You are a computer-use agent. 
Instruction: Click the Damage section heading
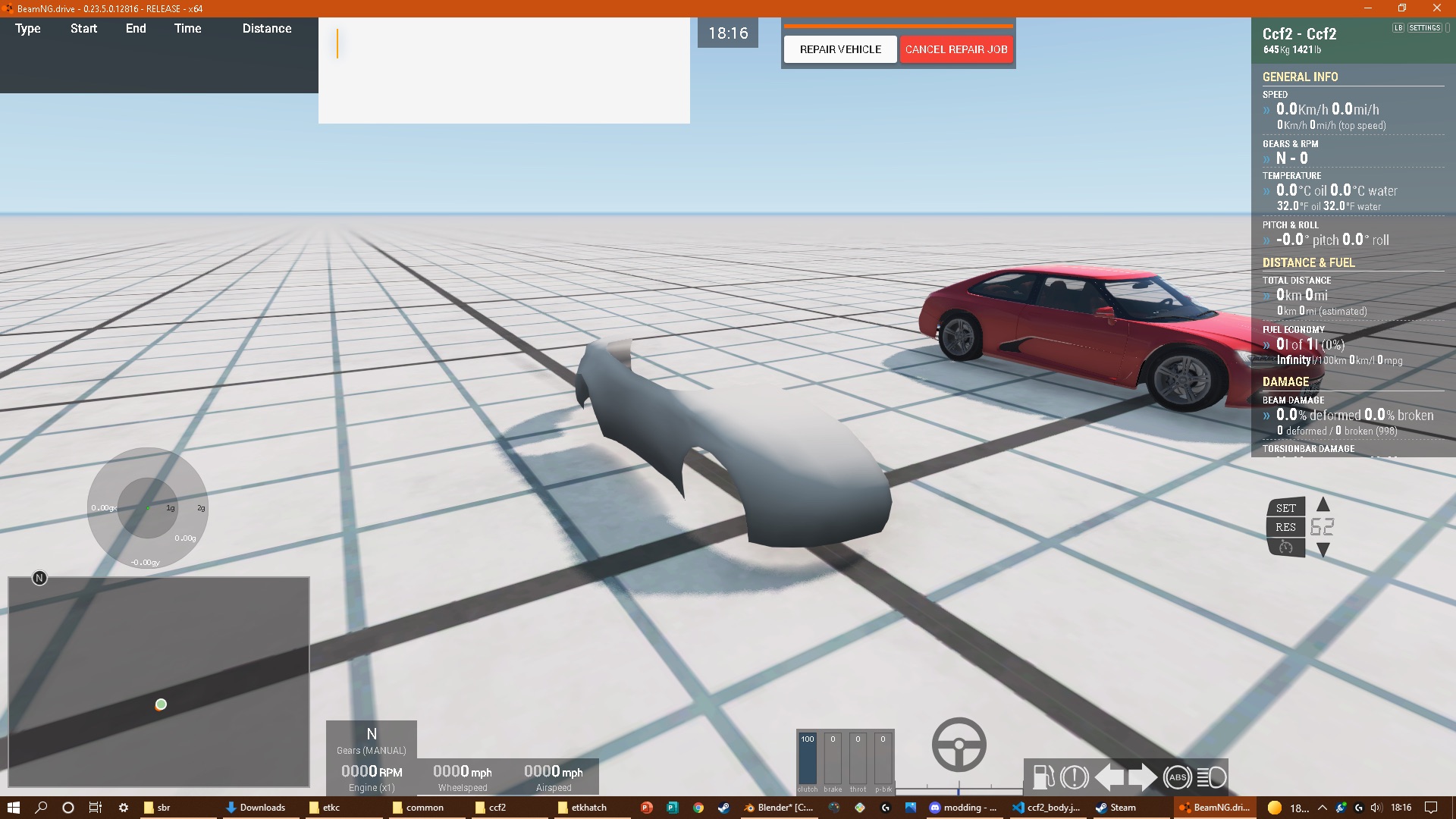point(1285,381)
